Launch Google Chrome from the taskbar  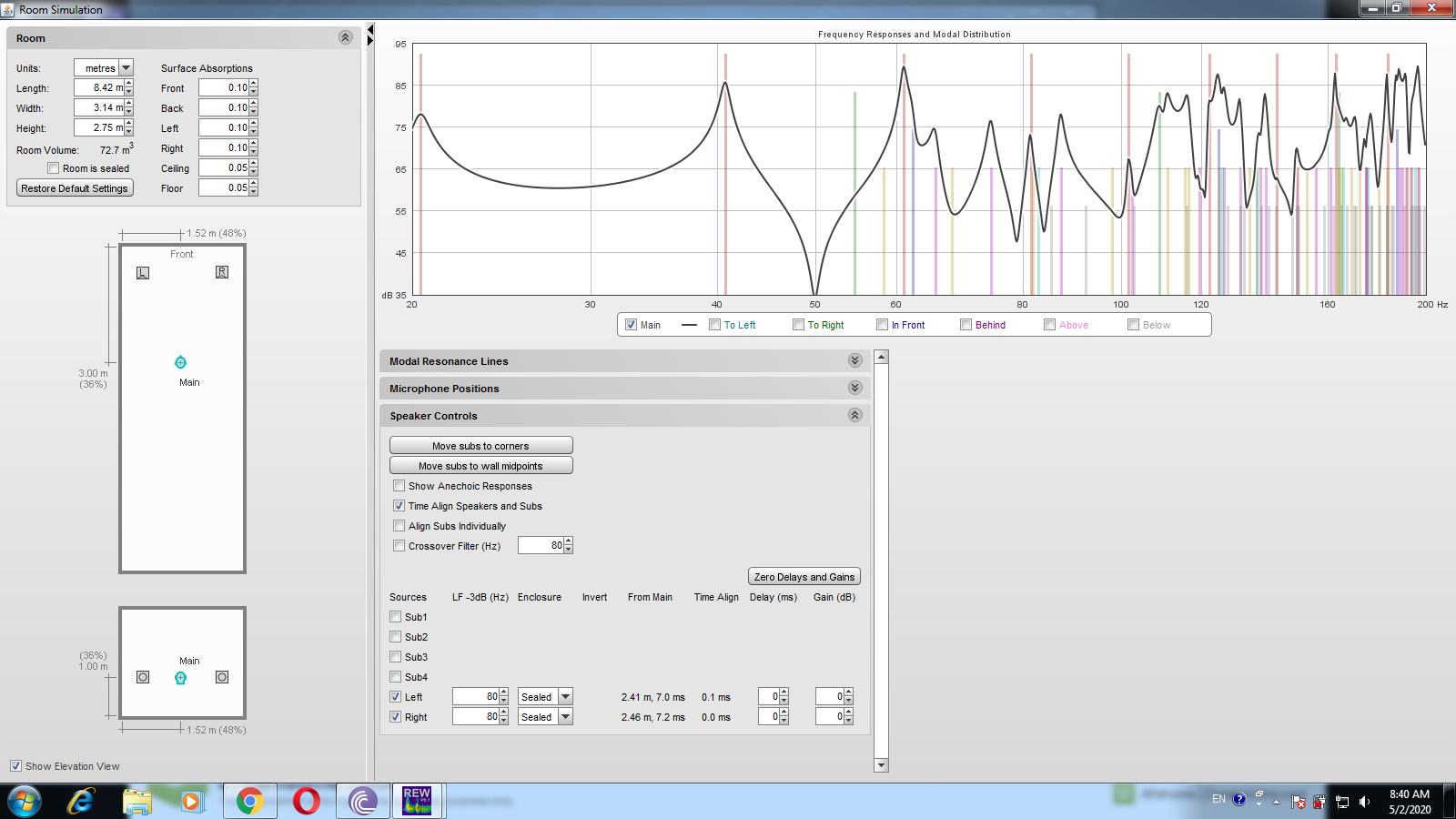pos(249,801)
